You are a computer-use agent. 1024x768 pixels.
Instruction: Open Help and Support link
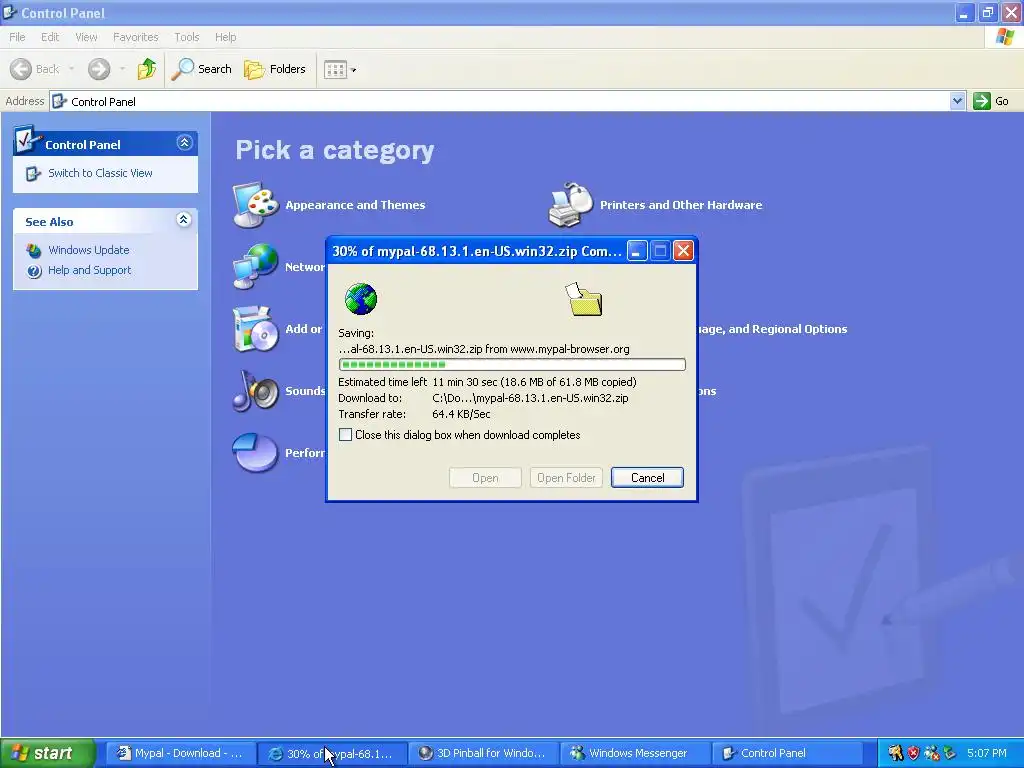coord(89,270)
